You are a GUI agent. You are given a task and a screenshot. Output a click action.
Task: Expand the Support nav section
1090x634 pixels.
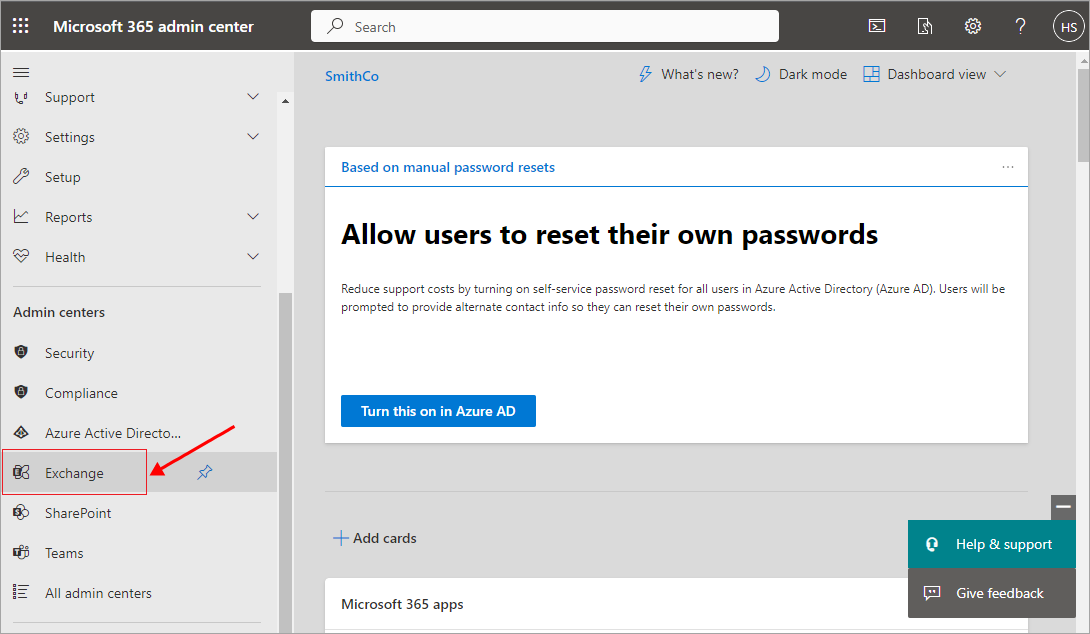(x=253, y=97)
